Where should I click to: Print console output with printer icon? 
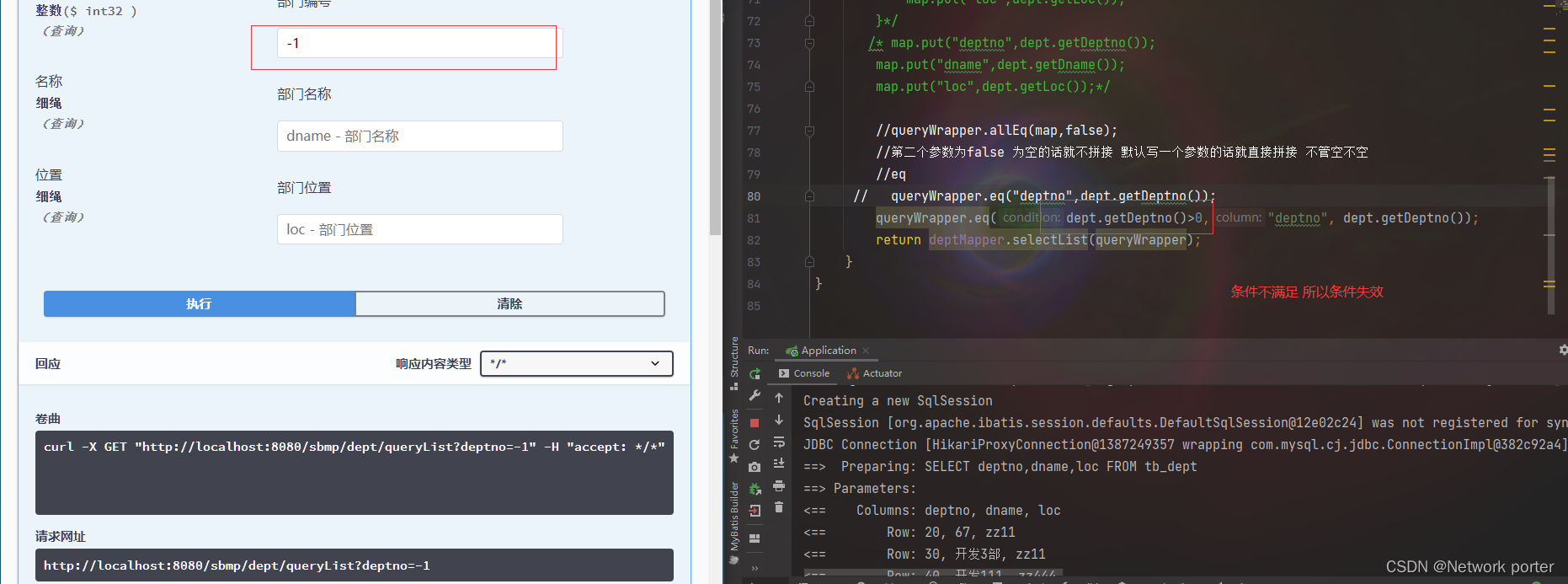tap(779, 485)
